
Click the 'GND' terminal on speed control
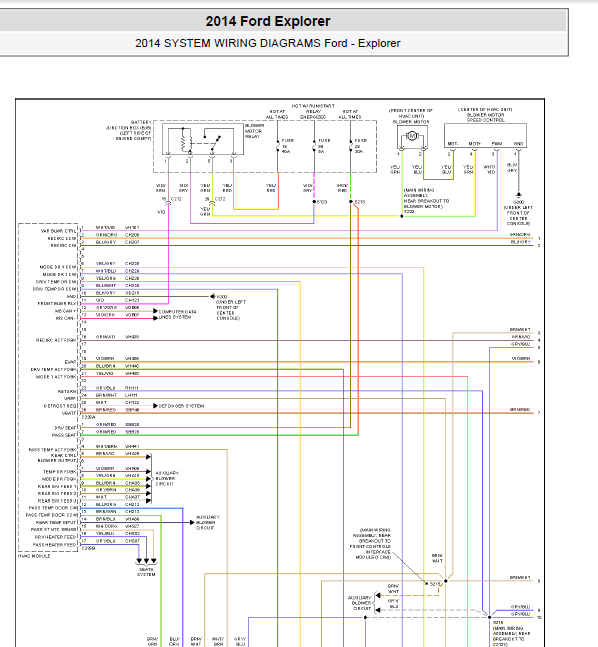[x=518, y=144]
